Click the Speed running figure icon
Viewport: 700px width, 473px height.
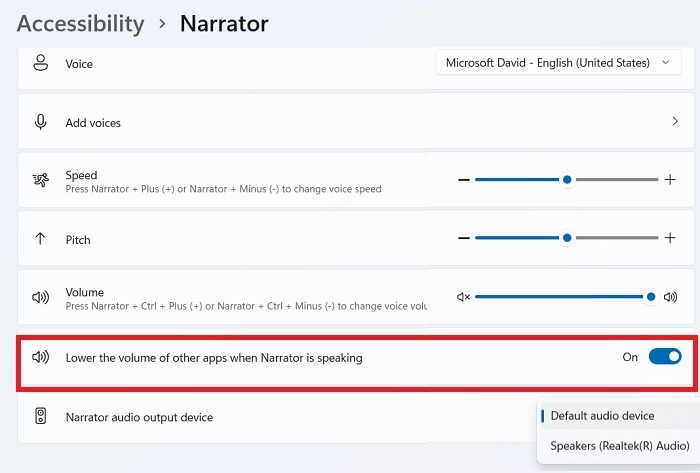pyautogui.click(x=41, y=180)
